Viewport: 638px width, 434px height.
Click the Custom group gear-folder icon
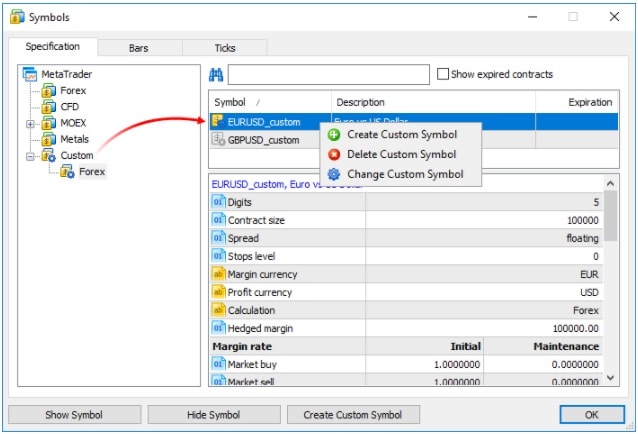(x=49, y=155)
